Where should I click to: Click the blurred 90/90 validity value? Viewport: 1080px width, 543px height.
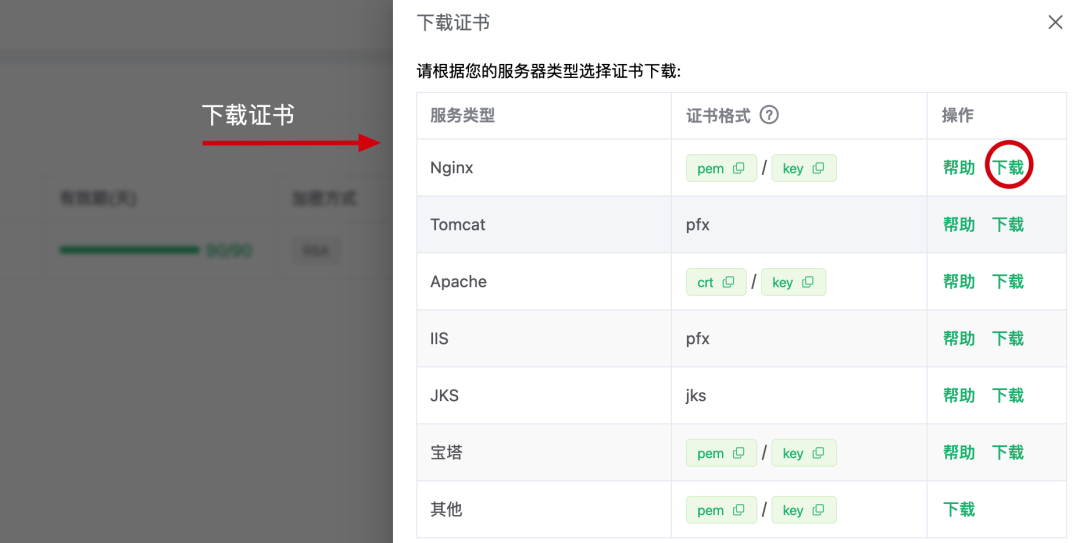point(229,250)
